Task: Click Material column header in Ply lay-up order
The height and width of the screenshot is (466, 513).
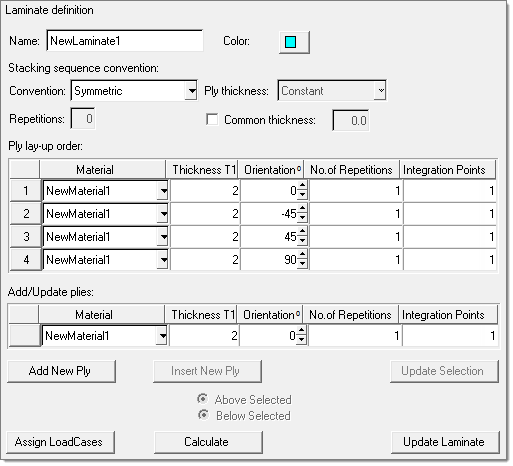Action: tap(102, 170)
